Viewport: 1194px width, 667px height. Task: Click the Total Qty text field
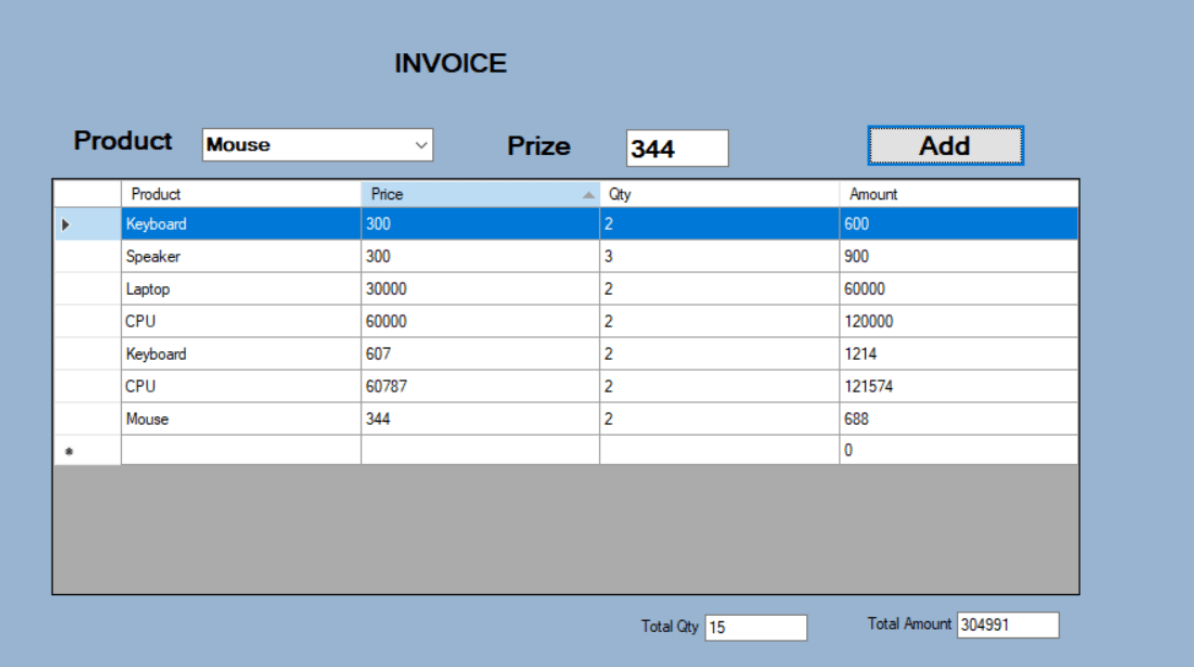tap(755, 628)
